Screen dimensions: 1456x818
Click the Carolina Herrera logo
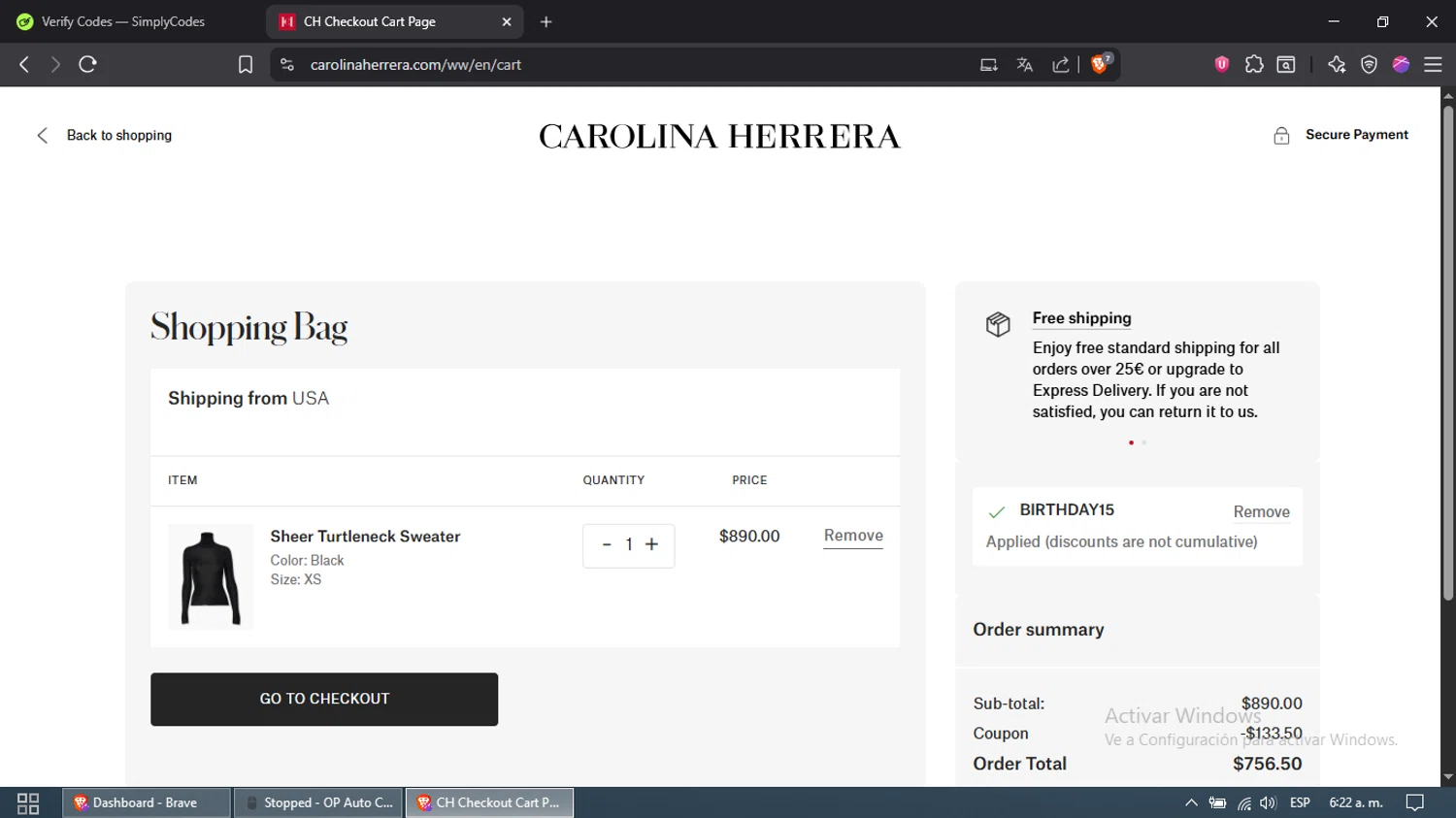(719, 137)
